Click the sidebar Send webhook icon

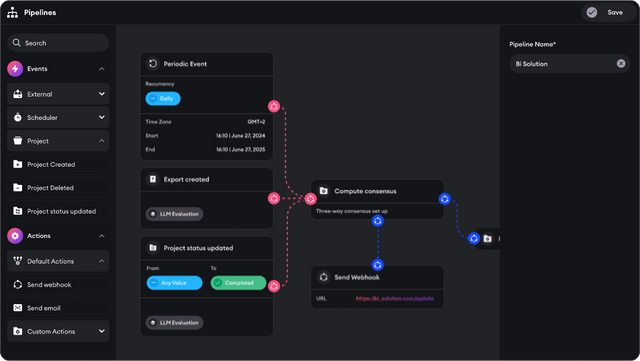coord(18,285)
